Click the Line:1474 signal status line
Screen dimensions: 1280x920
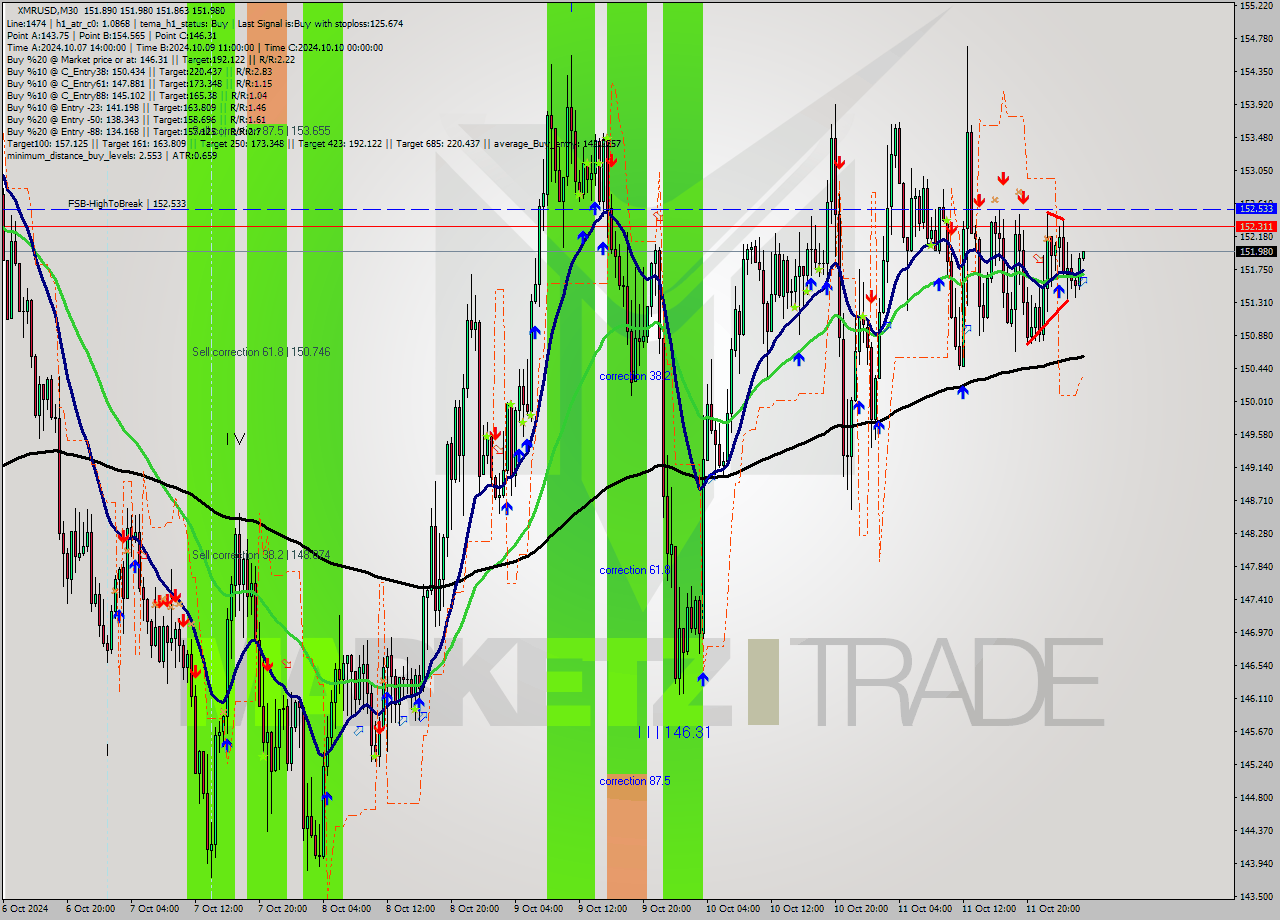204,23
